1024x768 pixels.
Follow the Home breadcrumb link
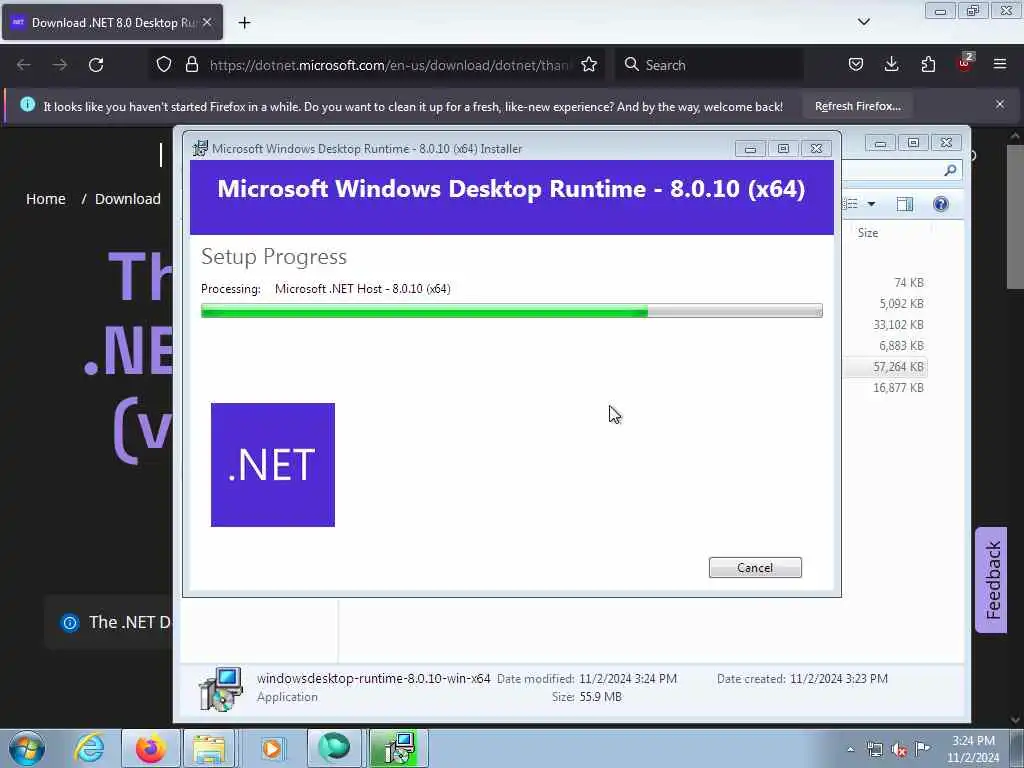pyautogui.click(x=46, y=199)
